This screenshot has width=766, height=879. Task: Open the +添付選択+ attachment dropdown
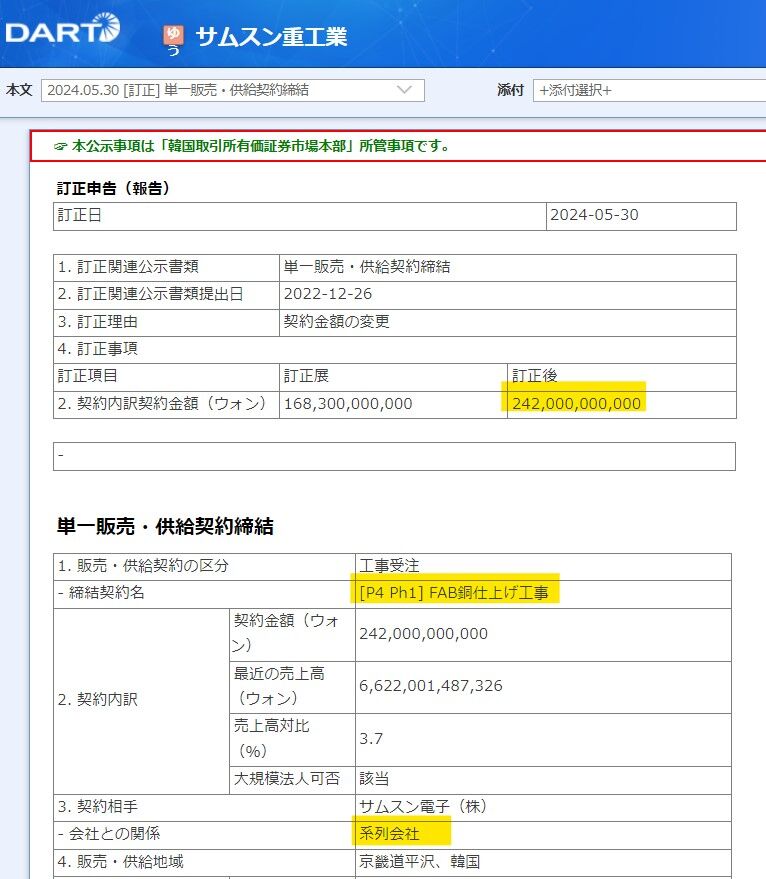click(649, 90)
